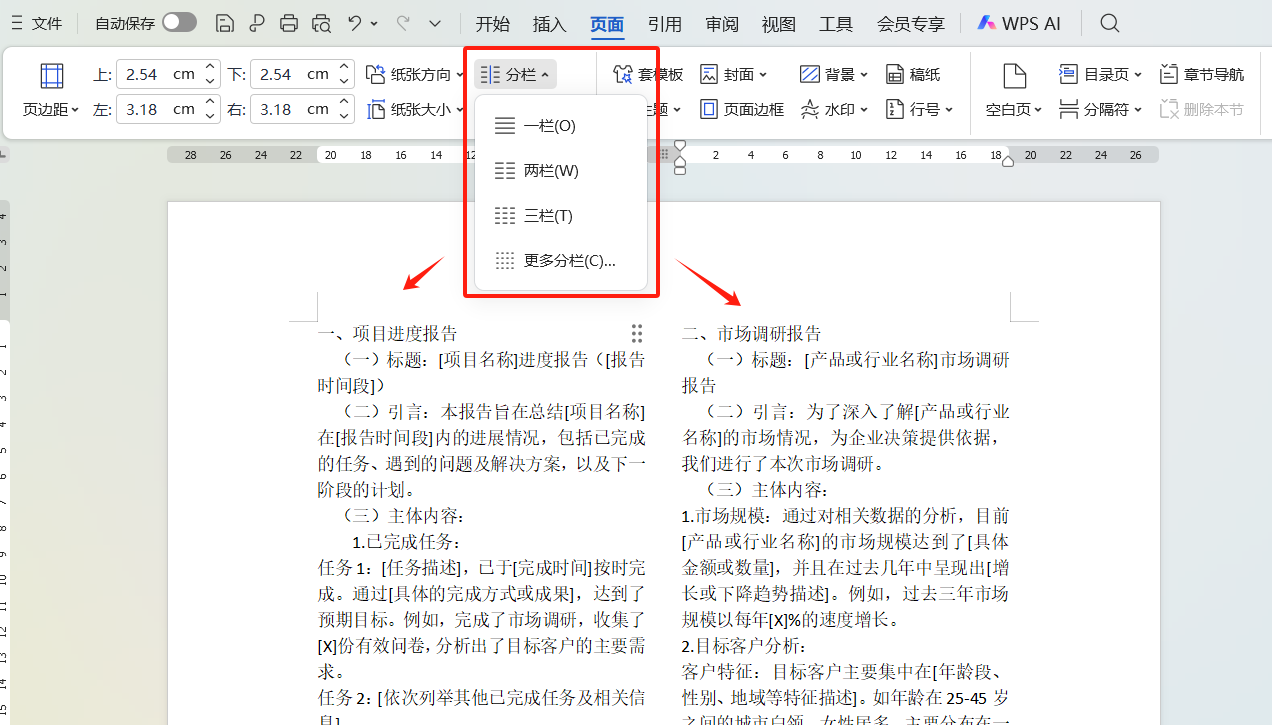The image size is (1272, 725).
Task: Click the 页面边框 page border icon
Action: [x=742, y=109]
